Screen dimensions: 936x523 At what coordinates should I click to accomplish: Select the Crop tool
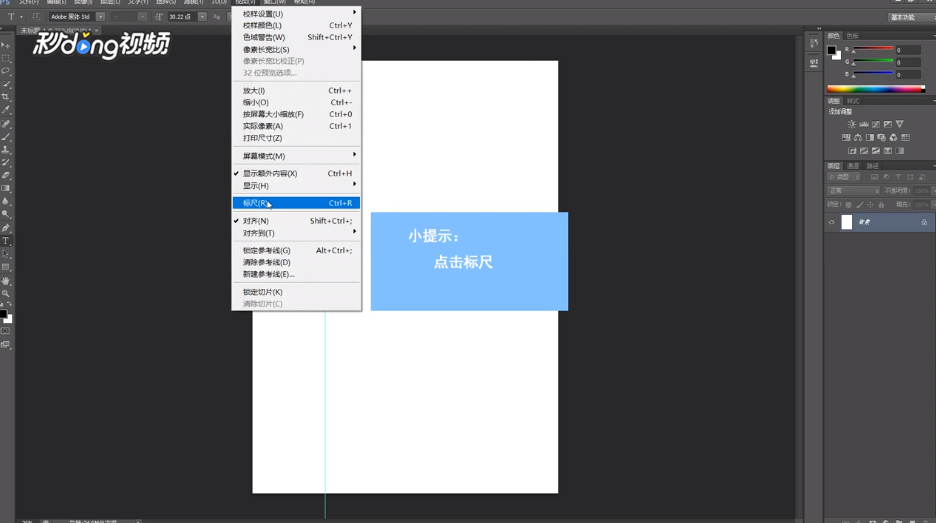(6, 97)
